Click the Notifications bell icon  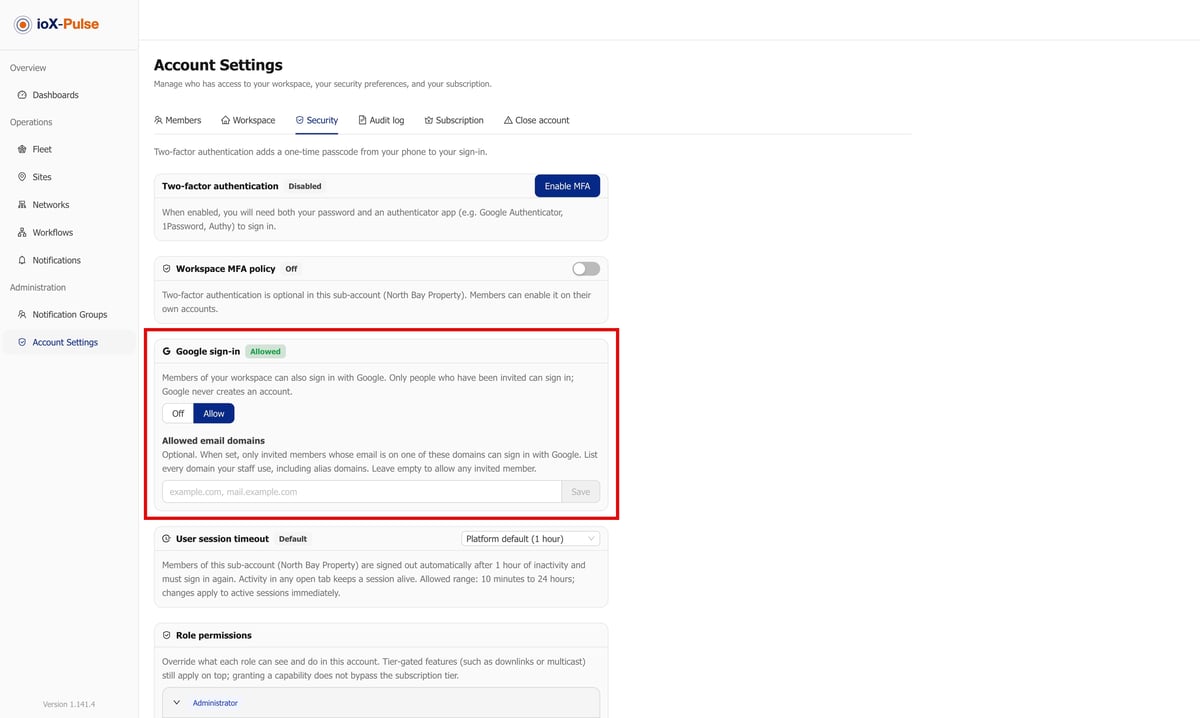click(x=22, y=260)
